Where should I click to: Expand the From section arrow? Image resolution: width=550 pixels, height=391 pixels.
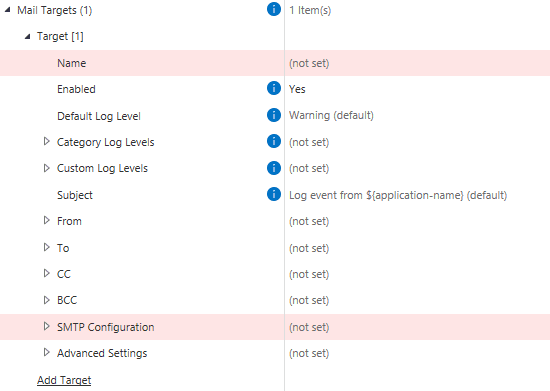[46, 221]
